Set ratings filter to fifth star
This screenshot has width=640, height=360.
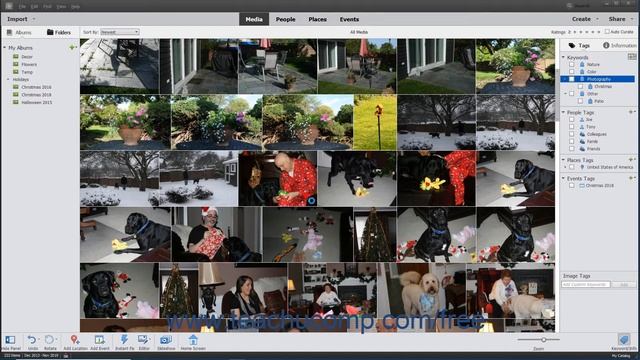pos(599,32)
